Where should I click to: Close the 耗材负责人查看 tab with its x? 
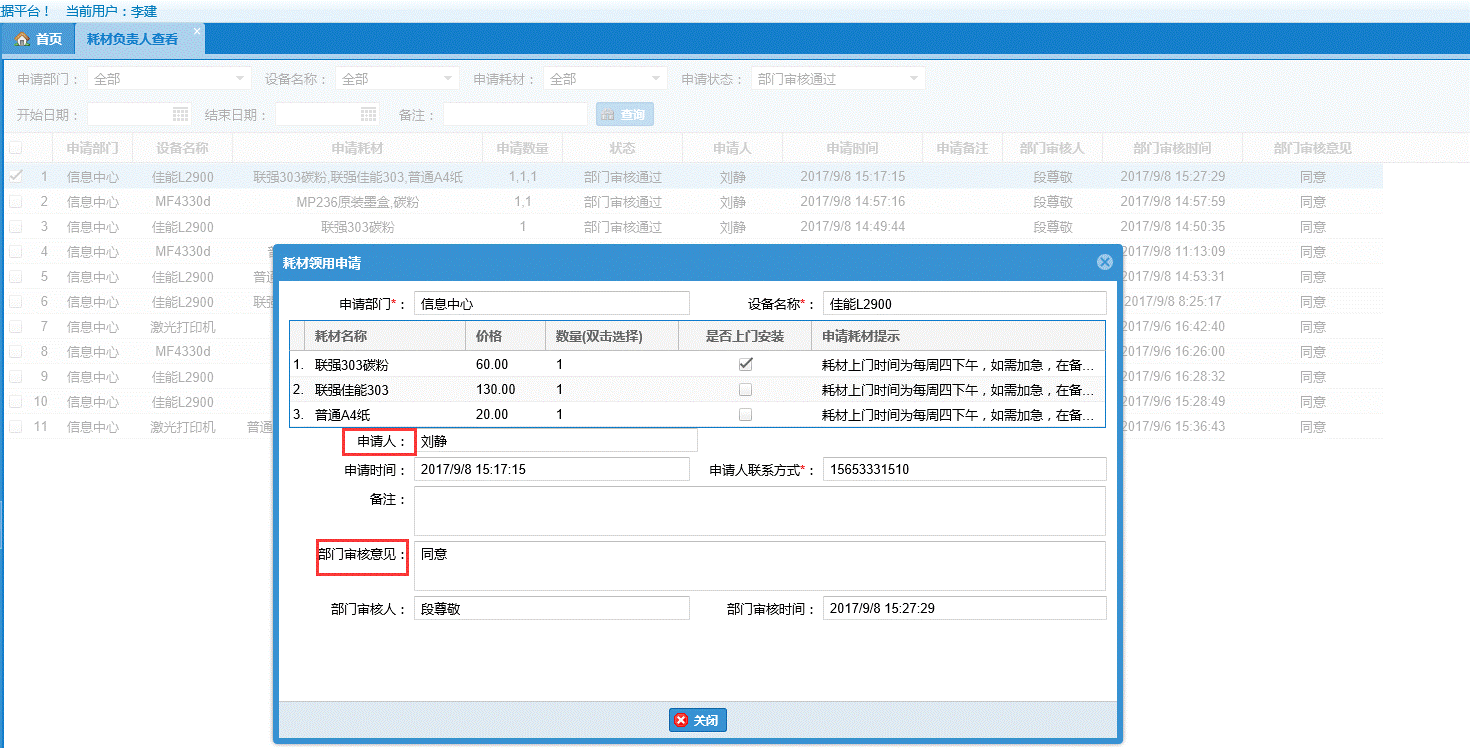click(x=197, y=32)
